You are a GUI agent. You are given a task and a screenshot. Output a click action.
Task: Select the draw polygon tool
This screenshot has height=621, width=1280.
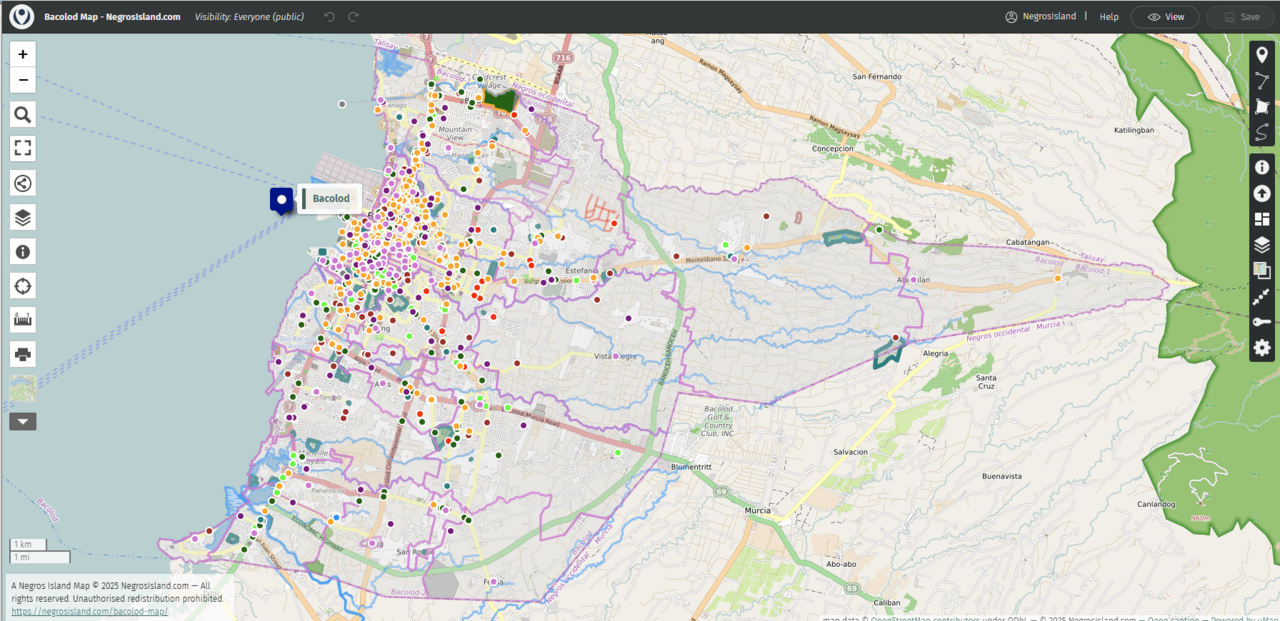(1262, 107)
